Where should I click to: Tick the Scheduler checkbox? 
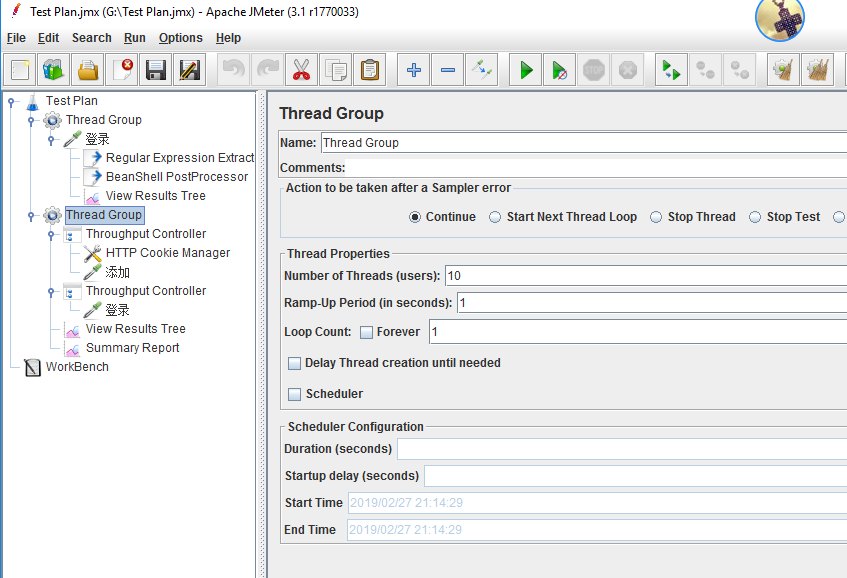tap(294, 394)
